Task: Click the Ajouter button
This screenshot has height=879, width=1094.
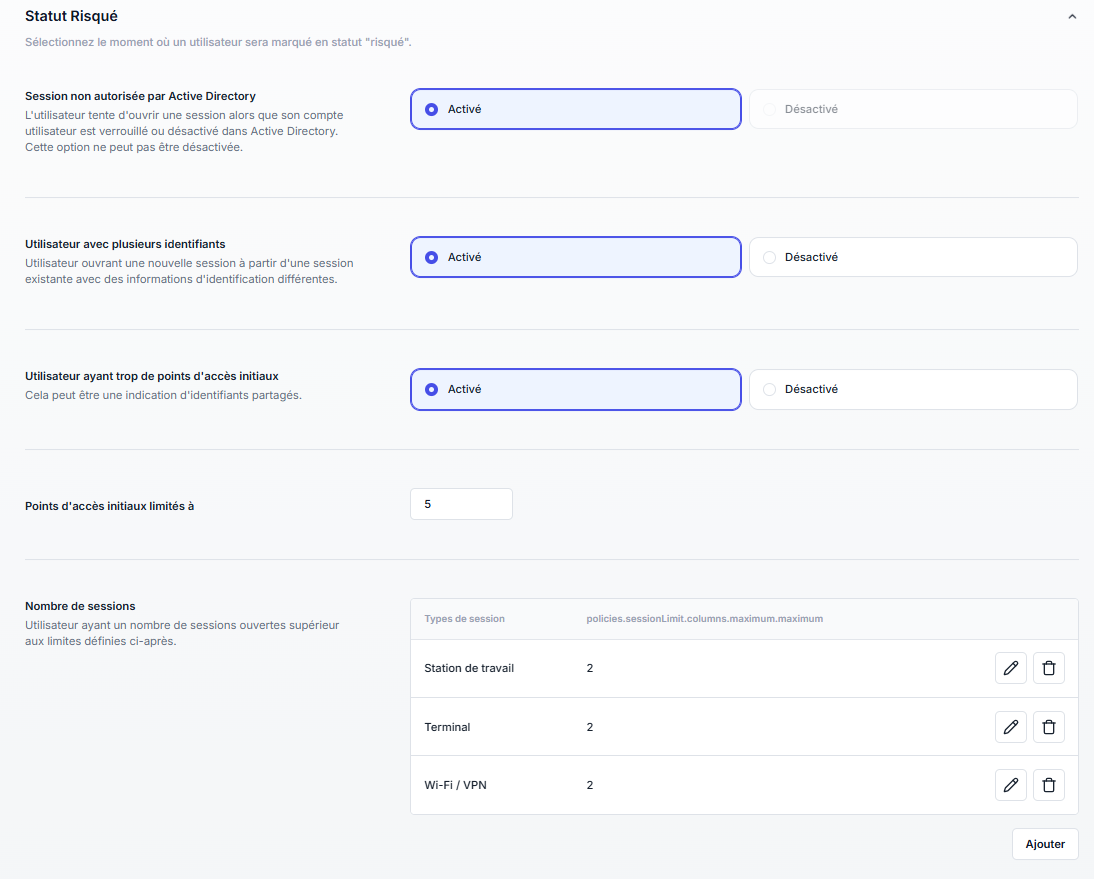Action: 1045,844
